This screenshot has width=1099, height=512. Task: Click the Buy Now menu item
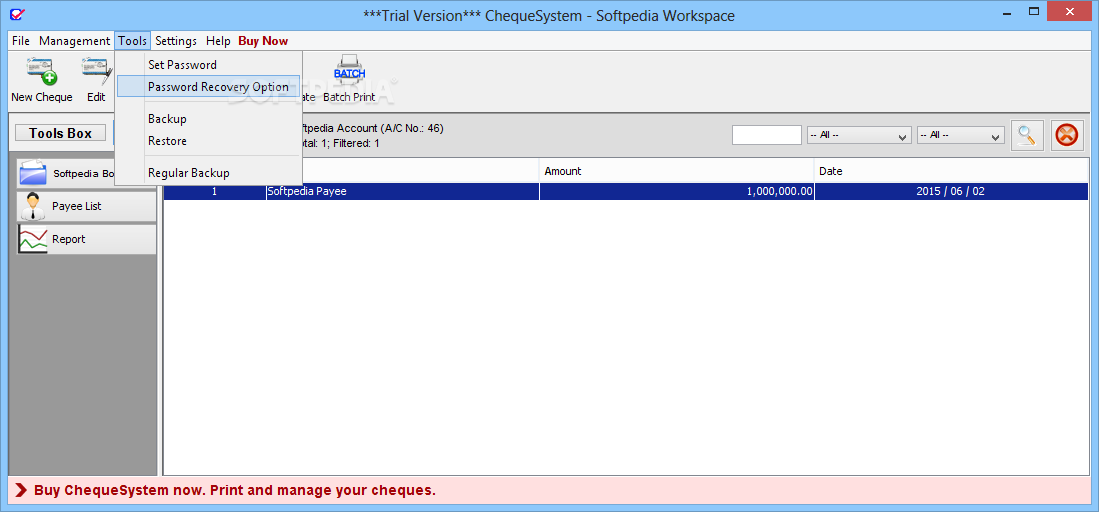tap(263, 41)
